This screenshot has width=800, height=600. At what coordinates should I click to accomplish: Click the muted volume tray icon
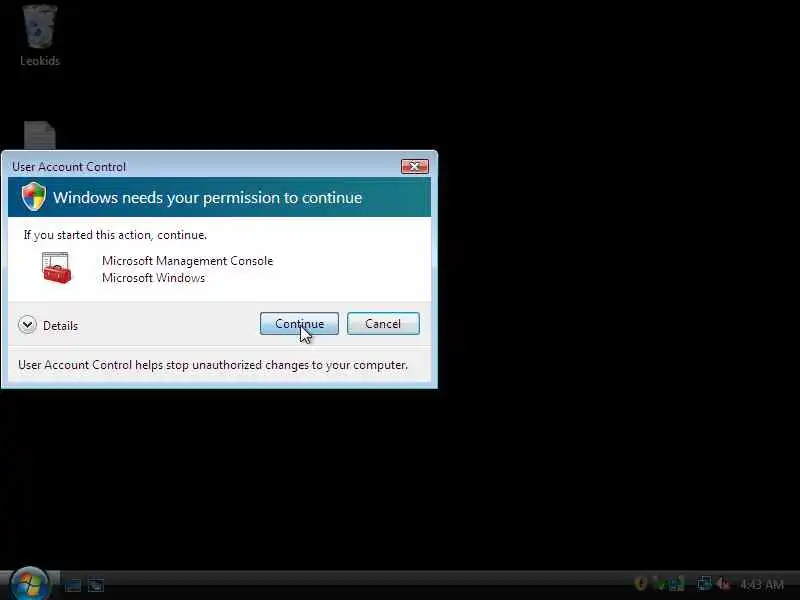[x=723, y=583]
